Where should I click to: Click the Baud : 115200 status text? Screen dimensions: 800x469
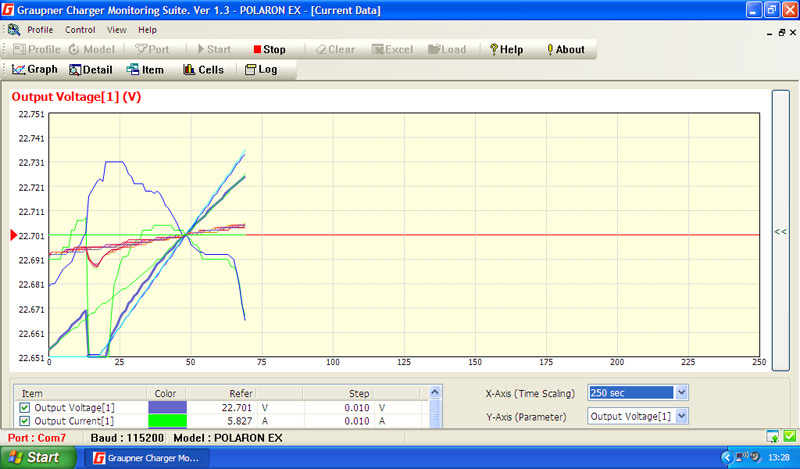click(127, 438)
